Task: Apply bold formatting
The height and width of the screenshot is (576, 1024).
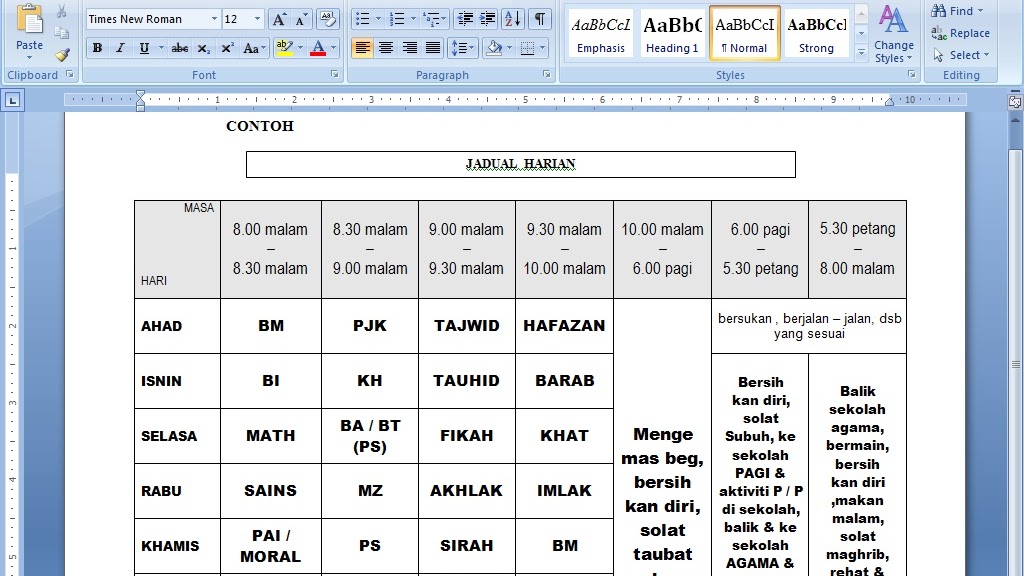Action: point(98,47)
